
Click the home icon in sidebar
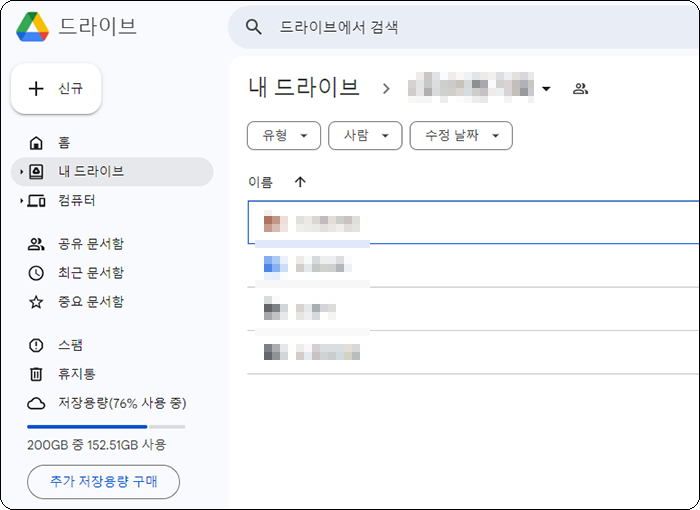[36, 143]
